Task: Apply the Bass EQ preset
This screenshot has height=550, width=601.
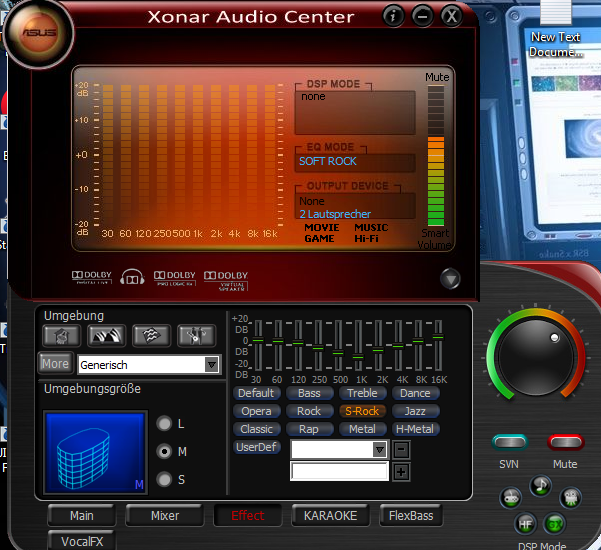Action: point(309,393)
